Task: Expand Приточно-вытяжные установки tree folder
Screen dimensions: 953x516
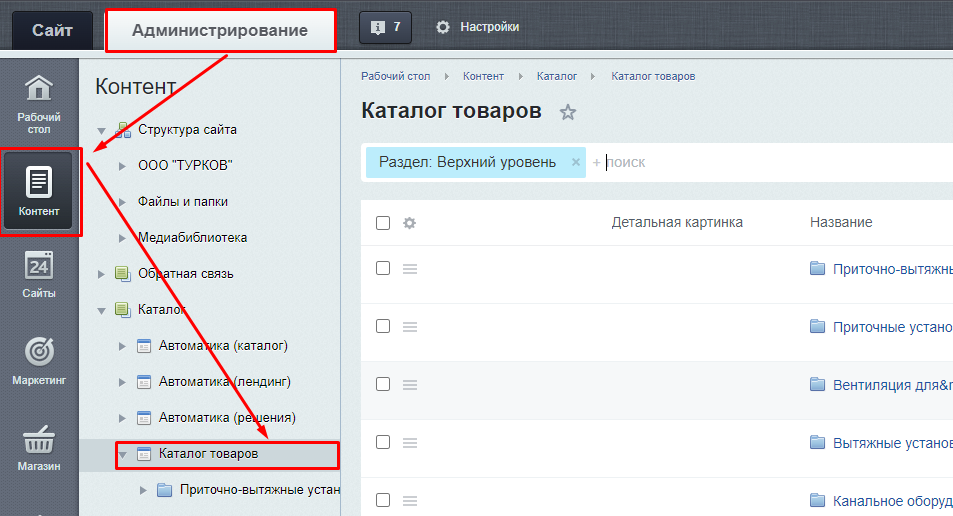Action: [x=143, y=490]
